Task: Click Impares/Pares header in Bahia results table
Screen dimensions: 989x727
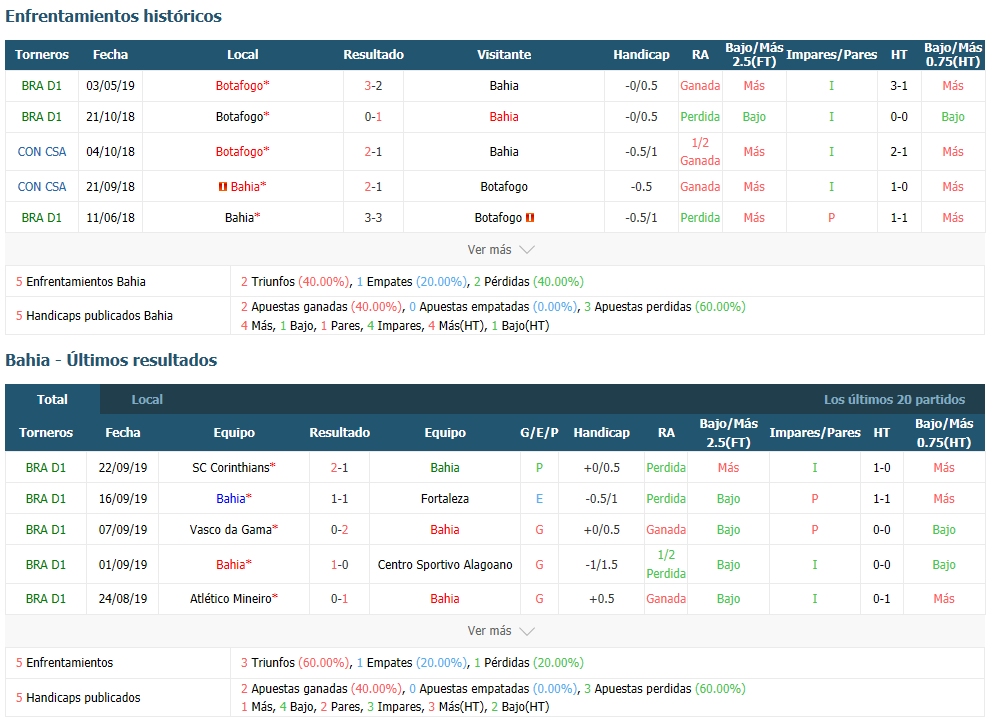Action: tap(815, 433)
